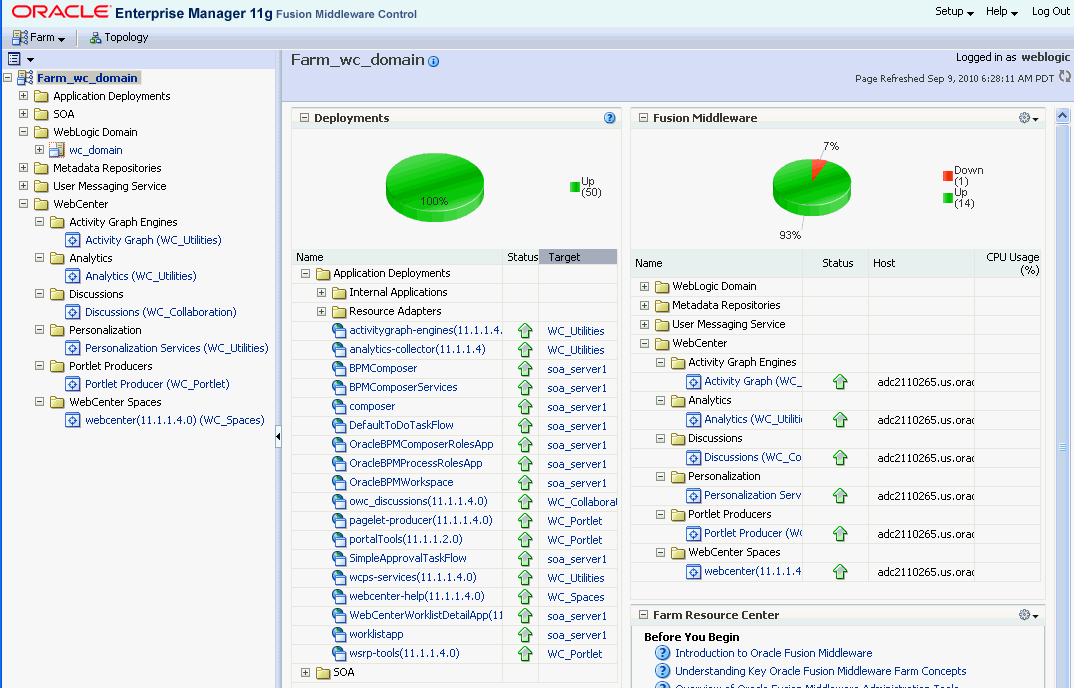Viewport: 1074px width, 688px height.
Task: Click Topology toolbar icon
Action: pyautogui.click(x=96, y=38)
